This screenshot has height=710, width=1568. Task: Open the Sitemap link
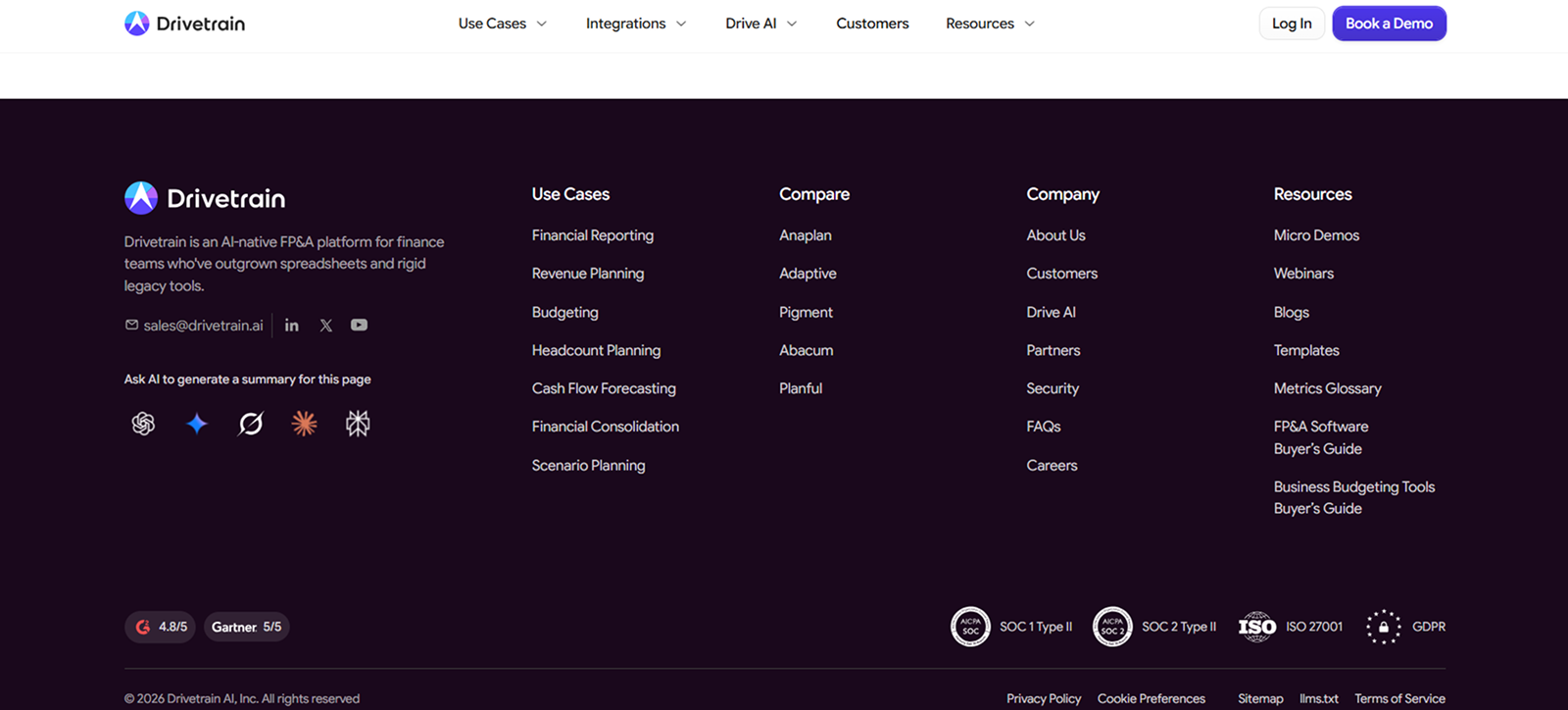[1260, 698]
